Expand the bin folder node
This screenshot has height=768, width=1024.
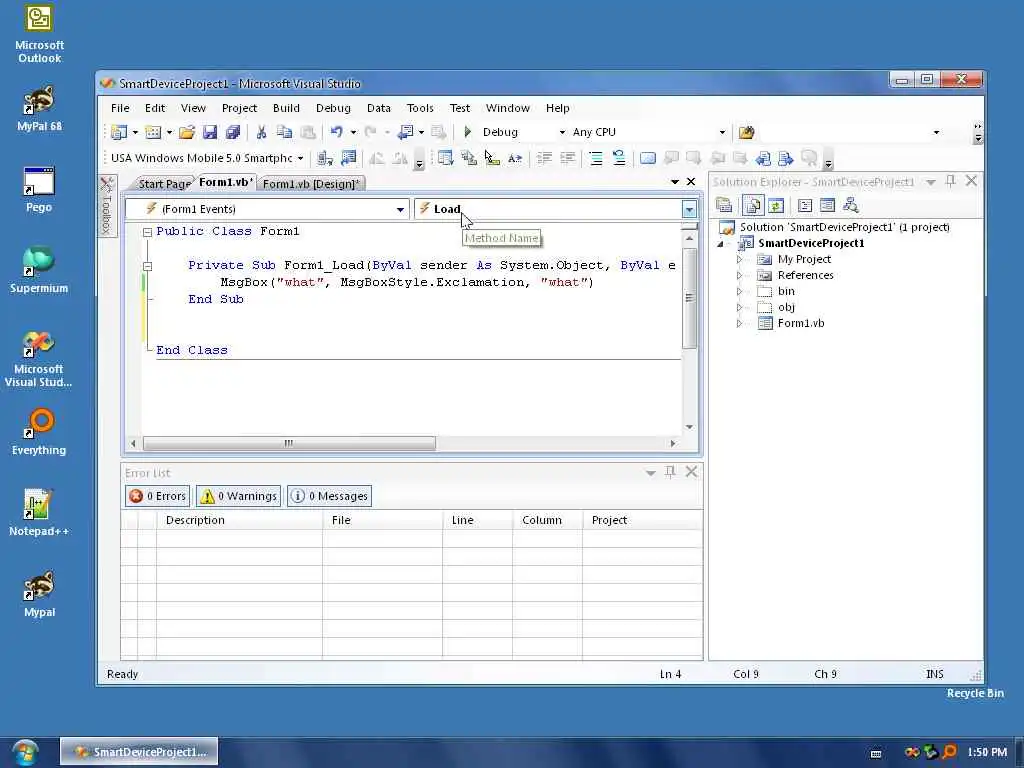(x=739, y=291)
